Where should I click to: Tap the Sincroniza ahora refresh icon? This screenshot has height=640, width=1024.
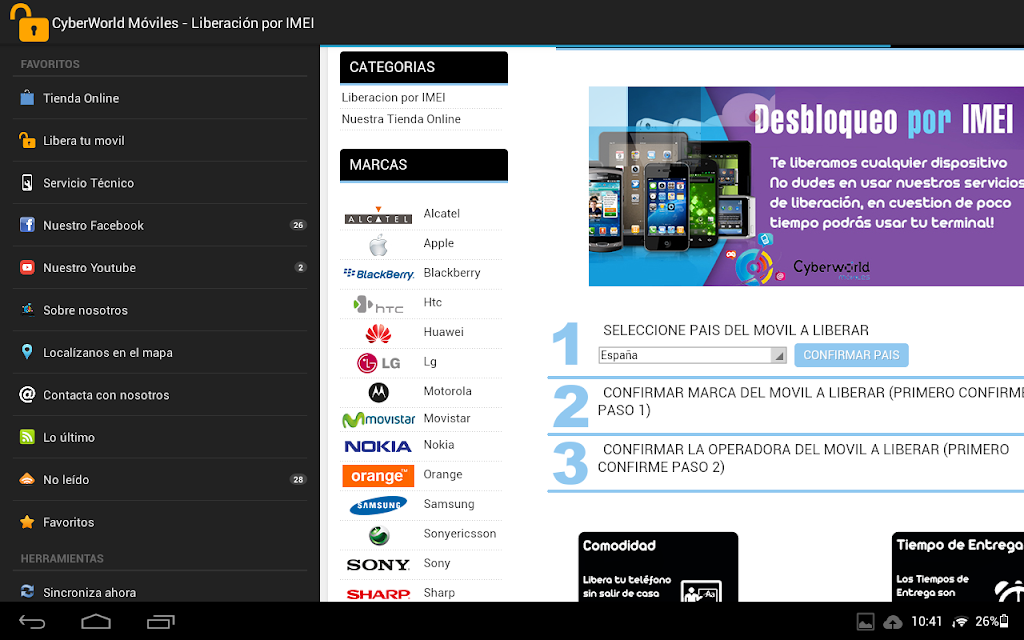point(27,592)
